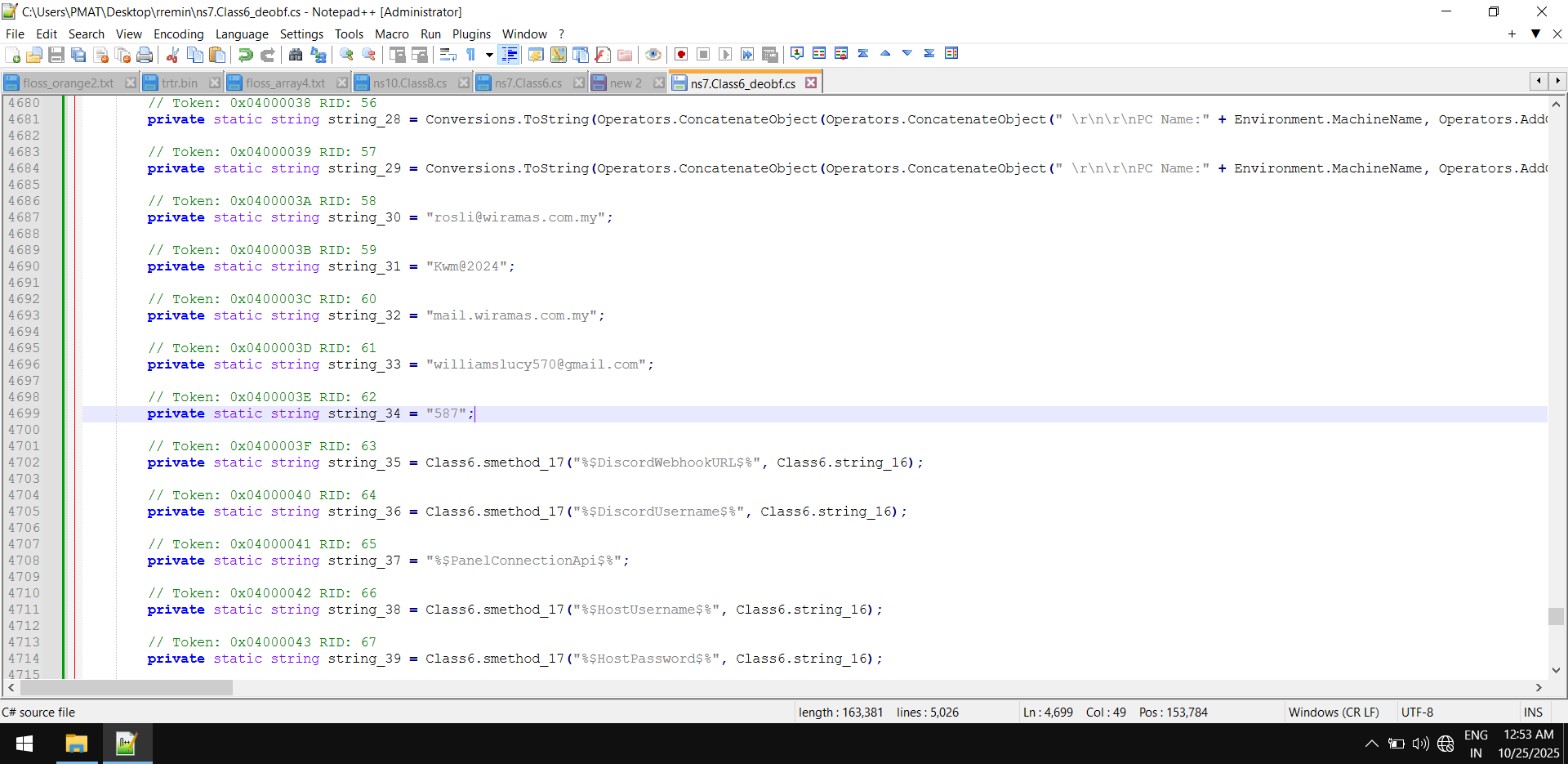Image resolution: width=1568 pixels, height=764 pixels.
Task: Expand the pilcrow dropdown arrow in toolbar
Action: (489, 55)
